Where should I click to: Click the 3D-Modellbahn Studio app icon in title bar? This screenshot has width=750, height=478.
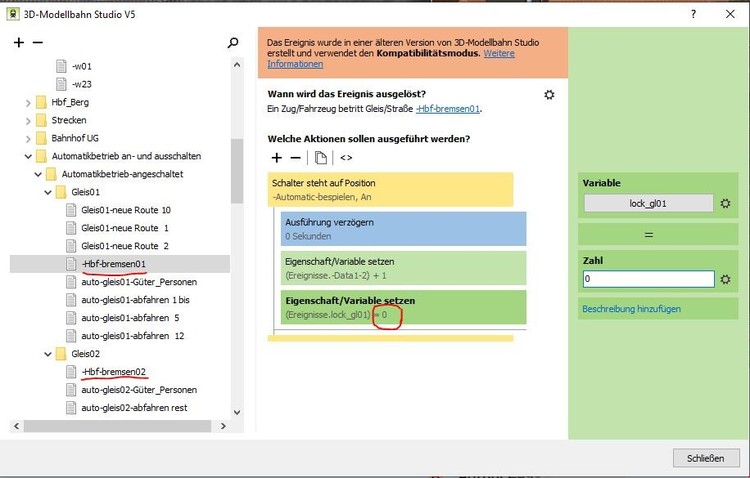tap(13, 14)
